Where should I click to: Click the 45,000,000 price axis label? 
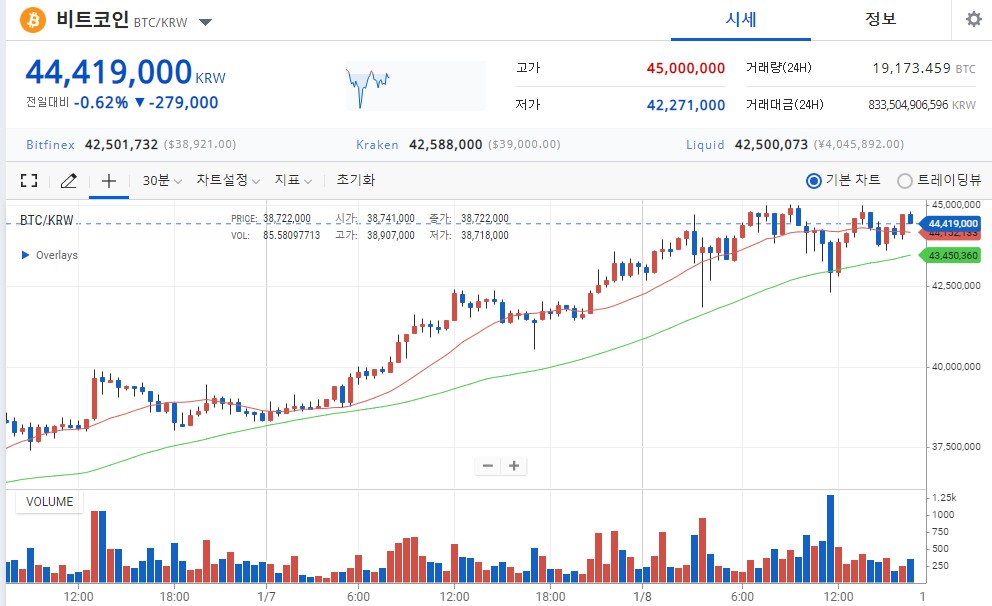point(956,205)
